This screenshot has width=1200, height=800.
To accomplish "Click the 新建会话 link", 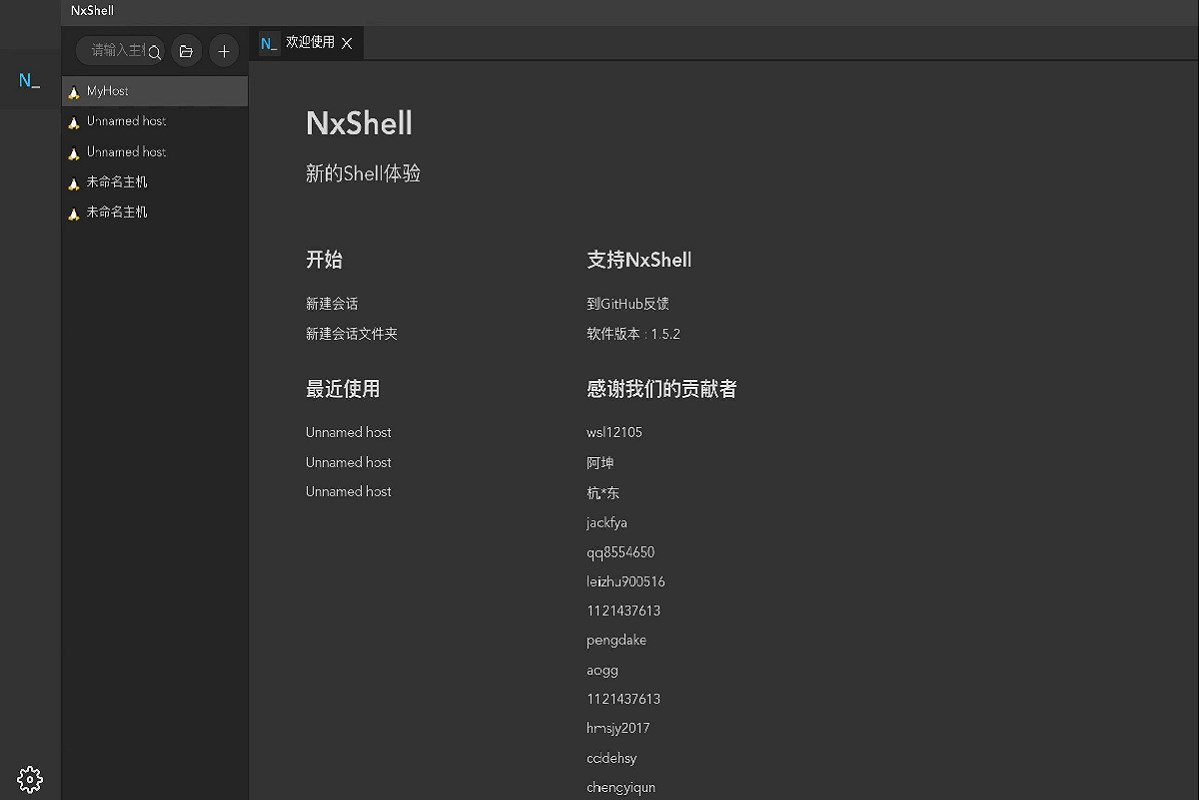I will 332,304.
